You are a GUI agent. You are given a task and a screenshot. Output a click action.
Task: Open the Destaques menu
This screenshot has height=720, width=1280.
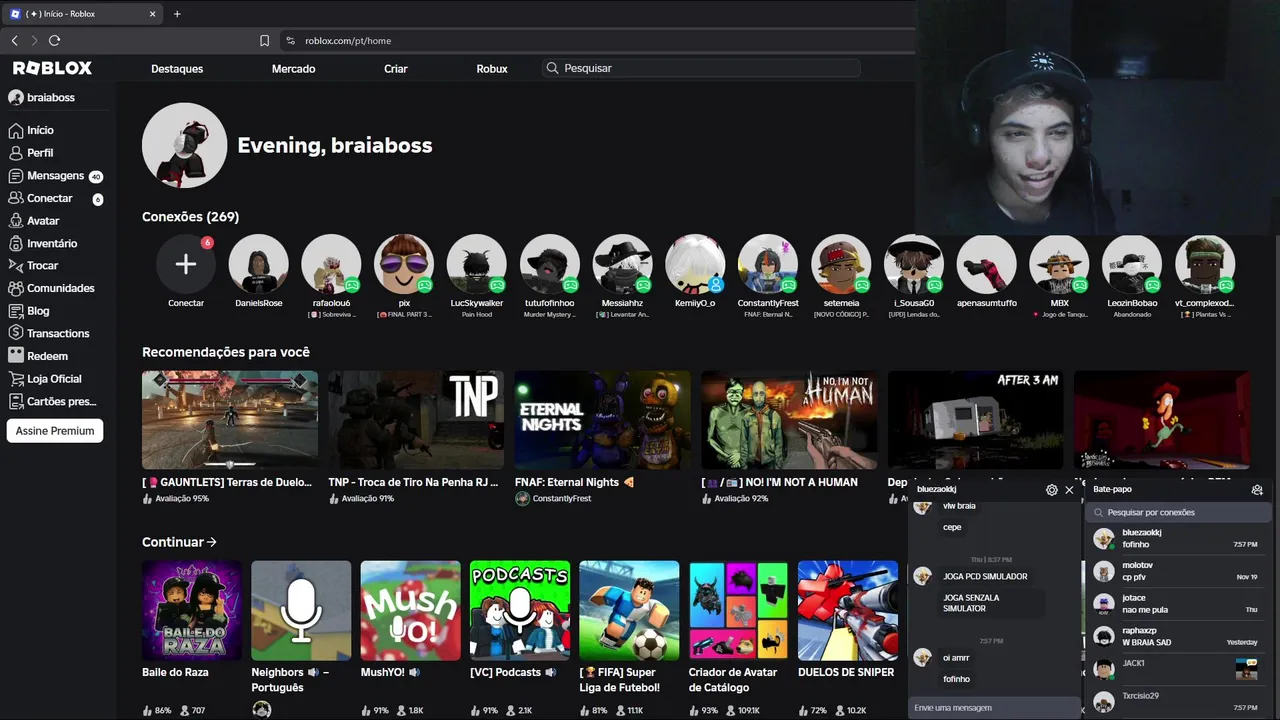coord(177,69)
